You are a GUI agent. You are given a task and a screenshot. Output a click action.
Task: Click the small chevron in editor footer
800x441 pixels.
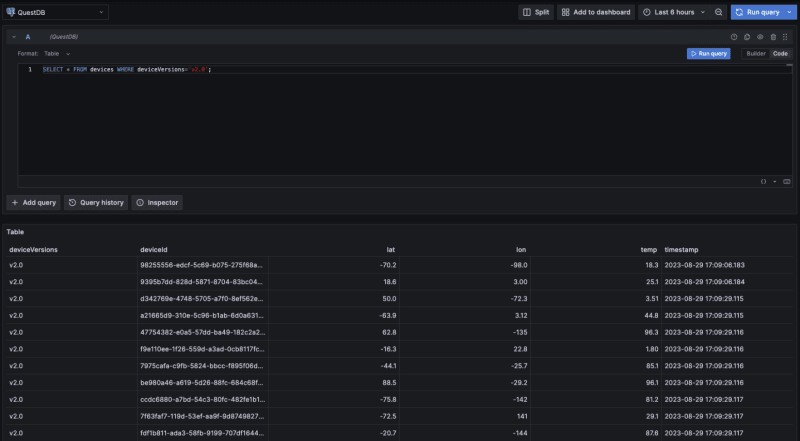[x=774, y=181]
